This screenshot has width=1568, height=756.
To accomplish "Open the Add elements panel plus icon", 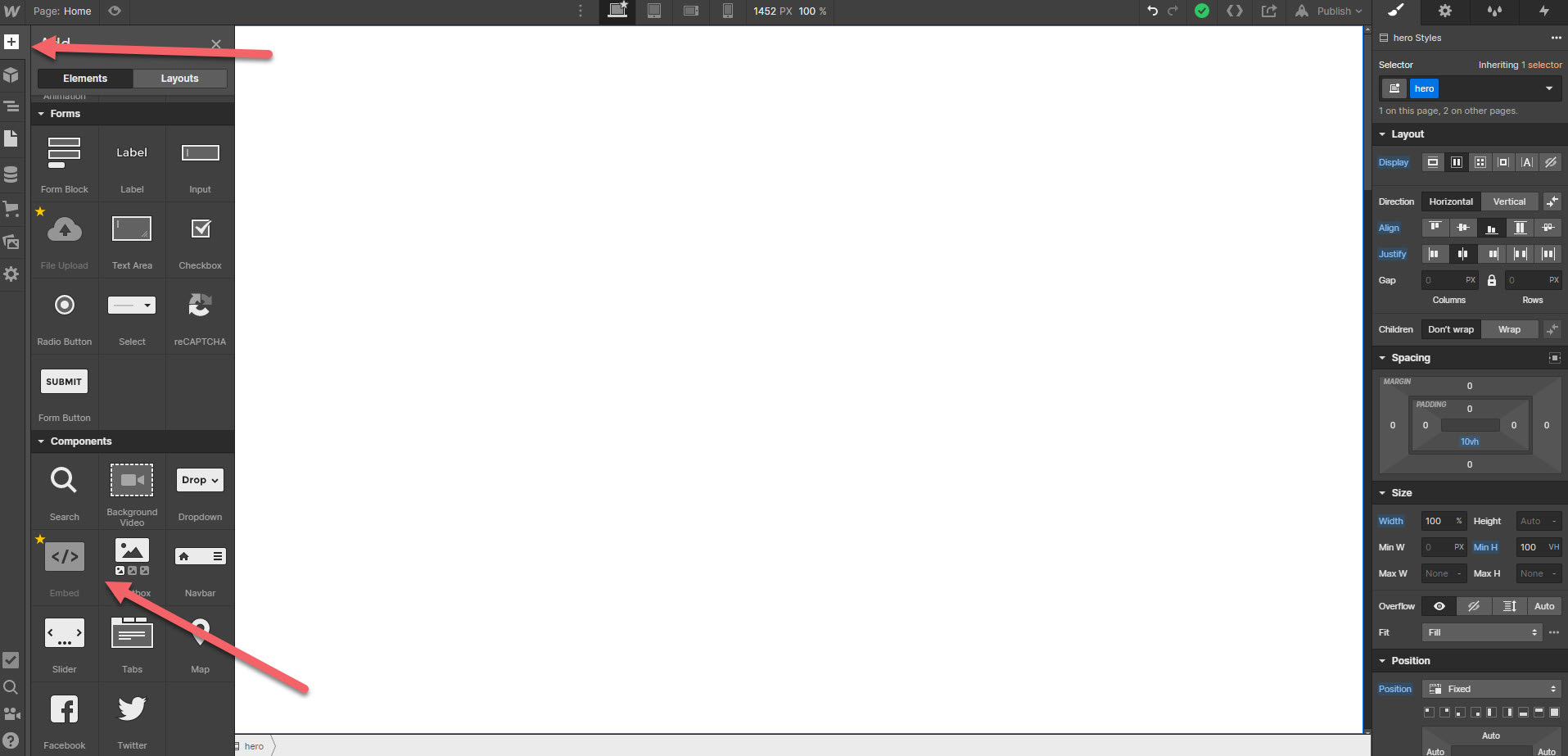I will pyautogui.click(x=11, y=42).
